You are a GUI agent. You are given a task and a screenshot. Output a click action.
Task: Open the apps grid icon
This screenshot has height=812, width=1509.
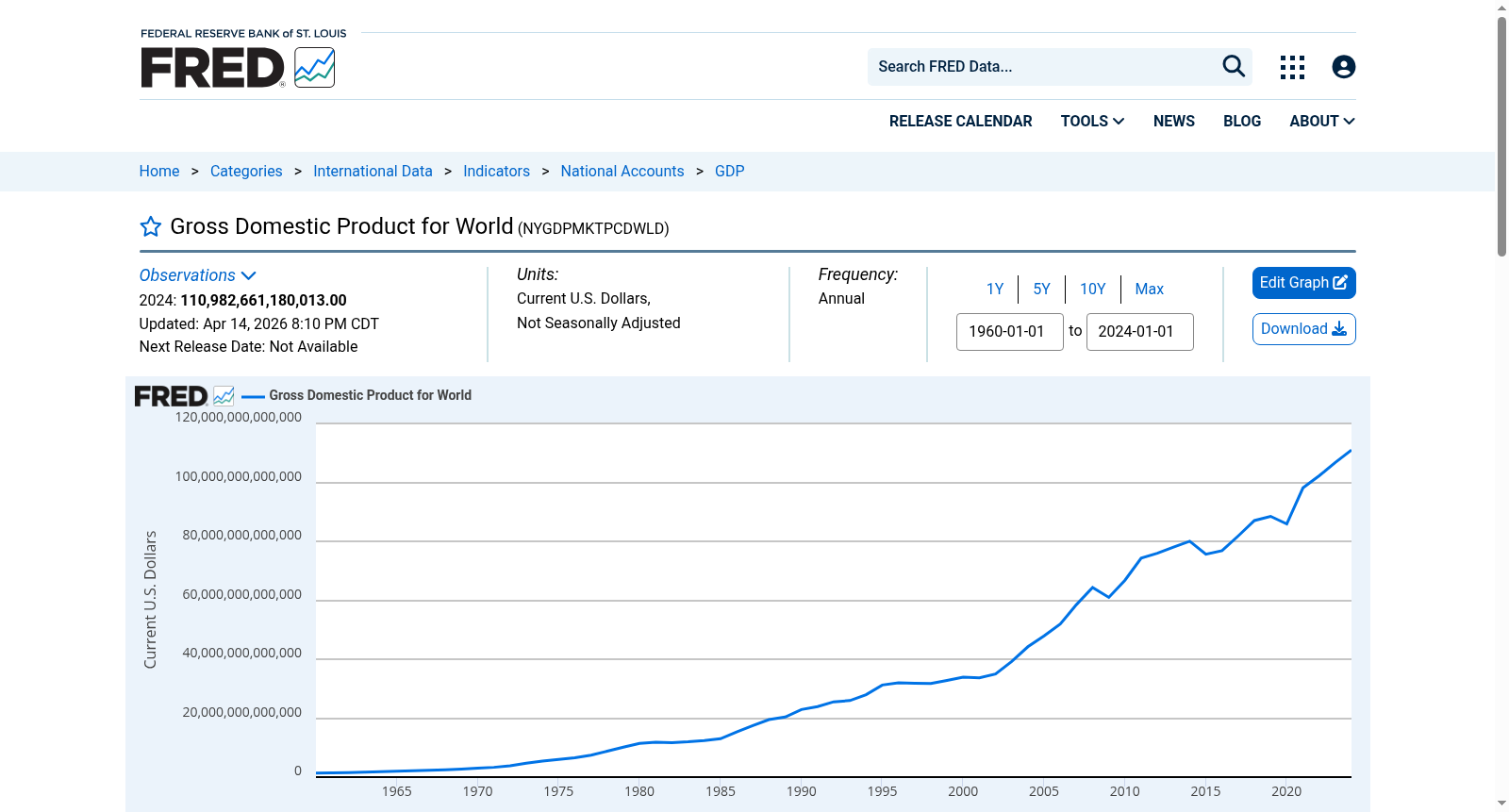click(x=1292, y=67)
